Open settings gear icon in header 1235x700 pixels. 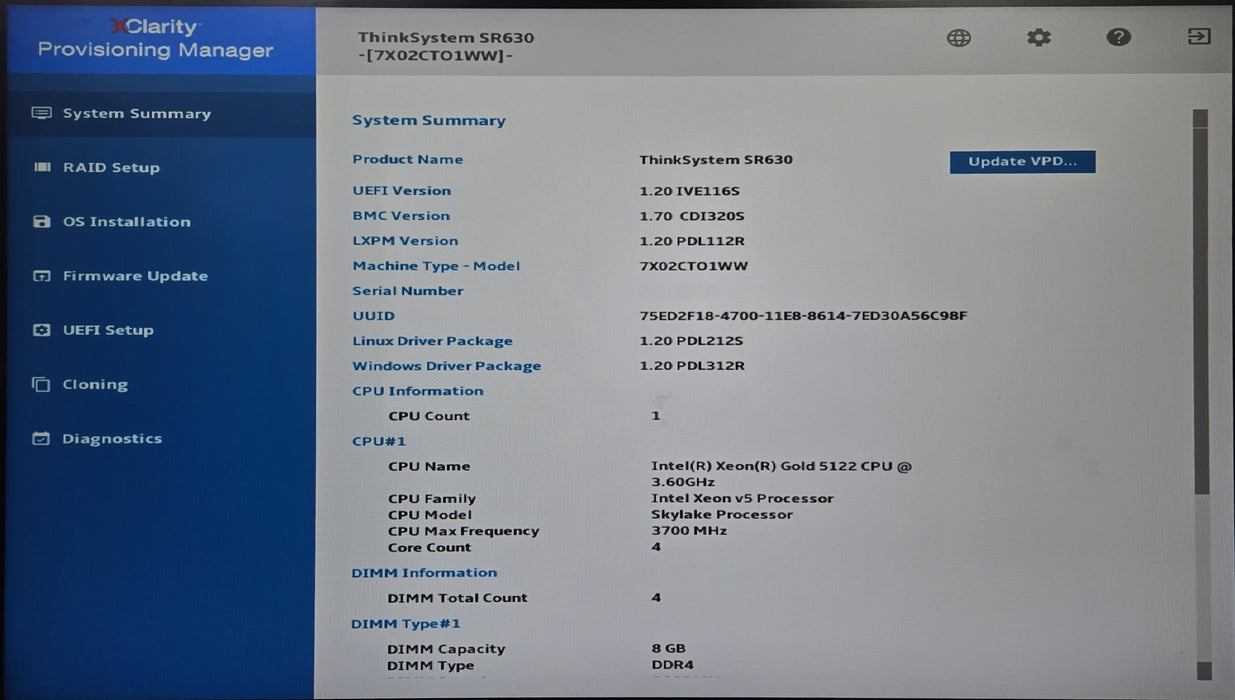(x=1039, y=38)
